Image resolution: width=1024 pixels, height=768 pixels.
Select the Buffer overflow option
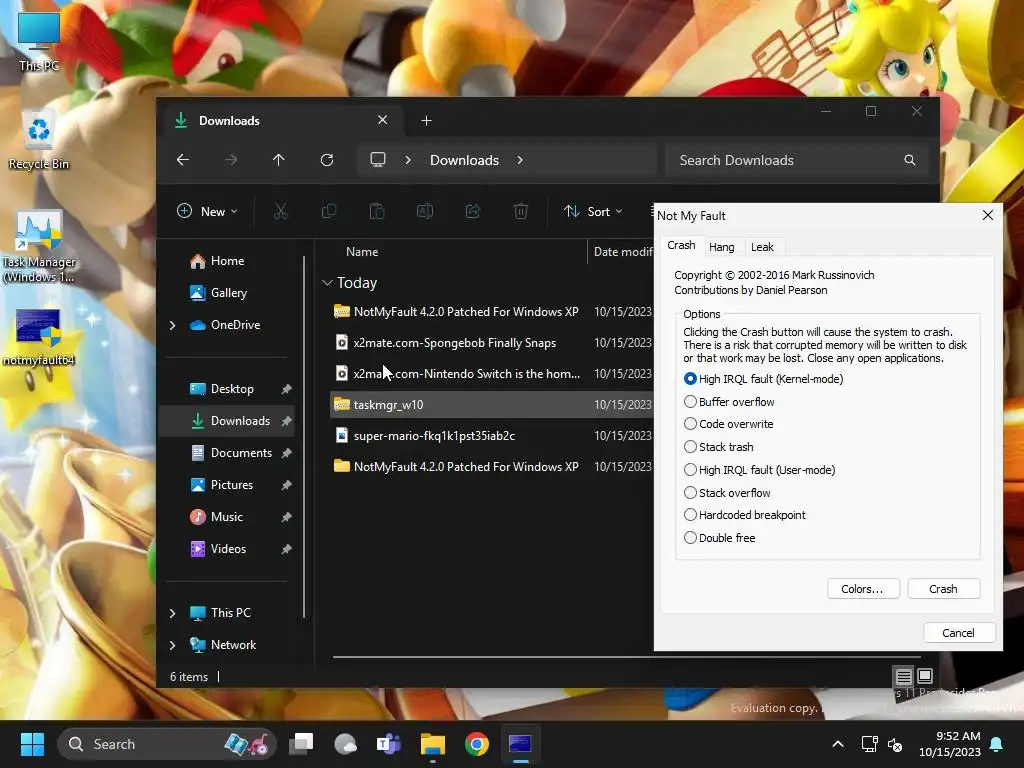coord(729,402)
